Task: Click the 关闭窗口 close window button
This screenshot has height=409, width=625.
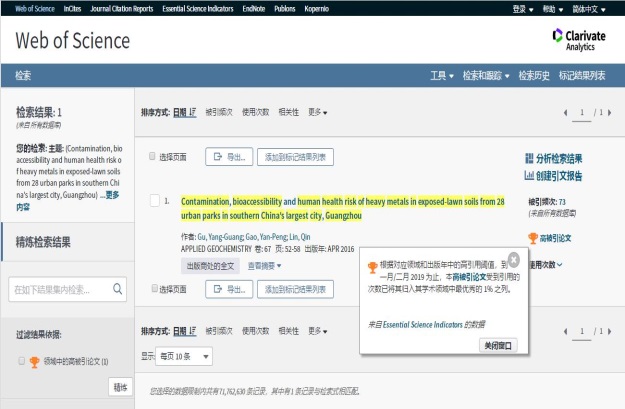Action: (x=498, y=345)
